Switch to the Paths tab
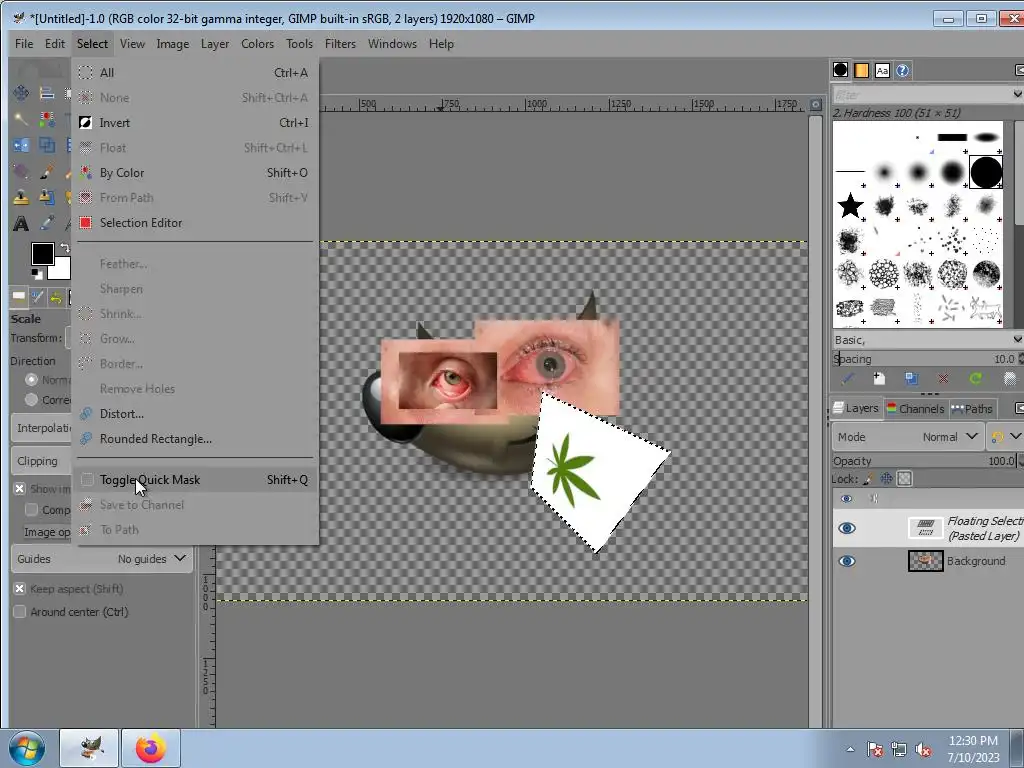 (972, 409)
